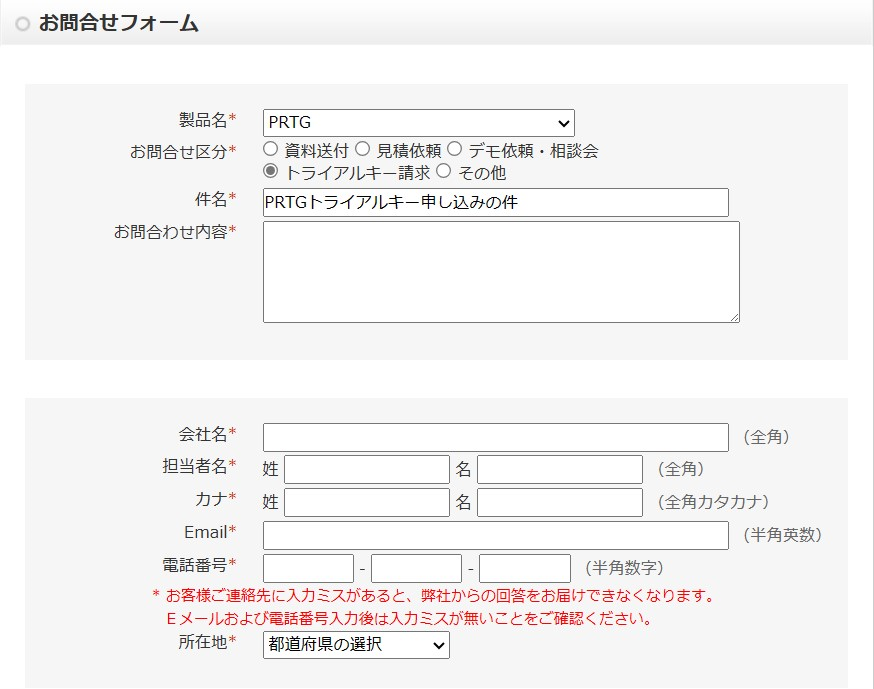The image size is (874, 689).
Task: Click the first 電話番号 box
Action: coord(308,568)
